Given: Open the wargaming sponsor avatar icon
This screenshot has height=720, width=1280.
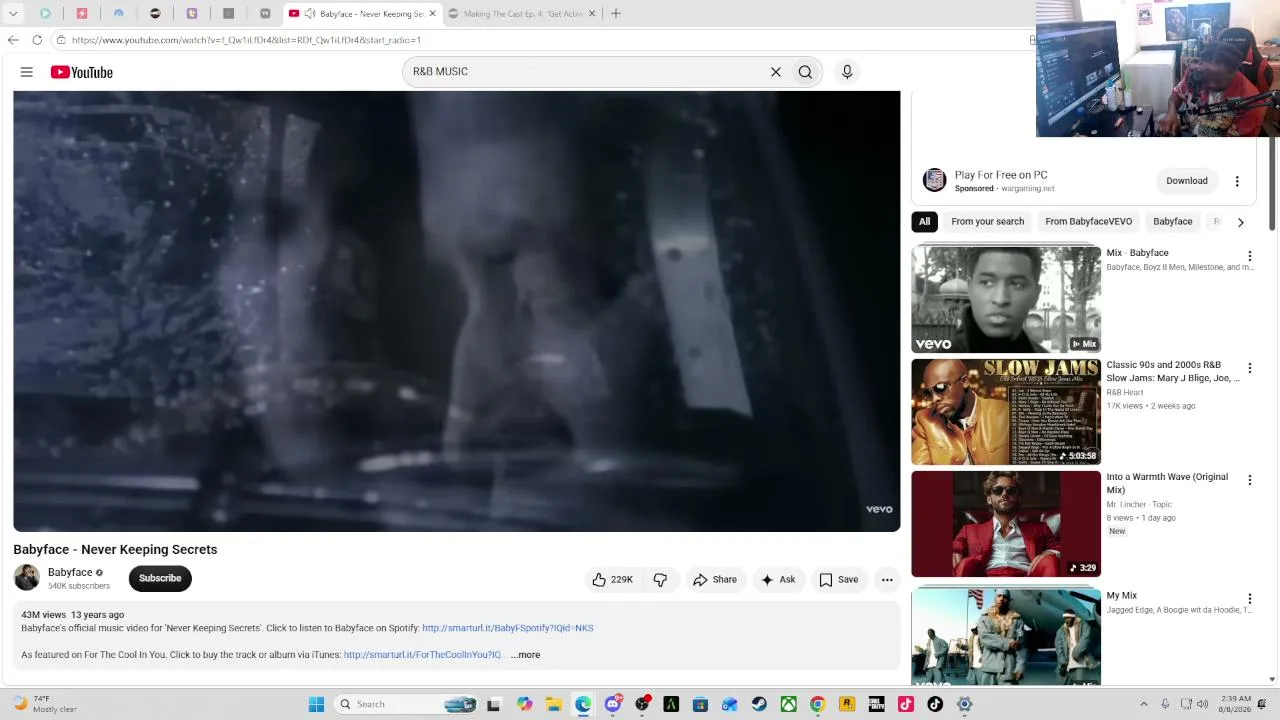Looking at the screenshot, I should (934, 180).
